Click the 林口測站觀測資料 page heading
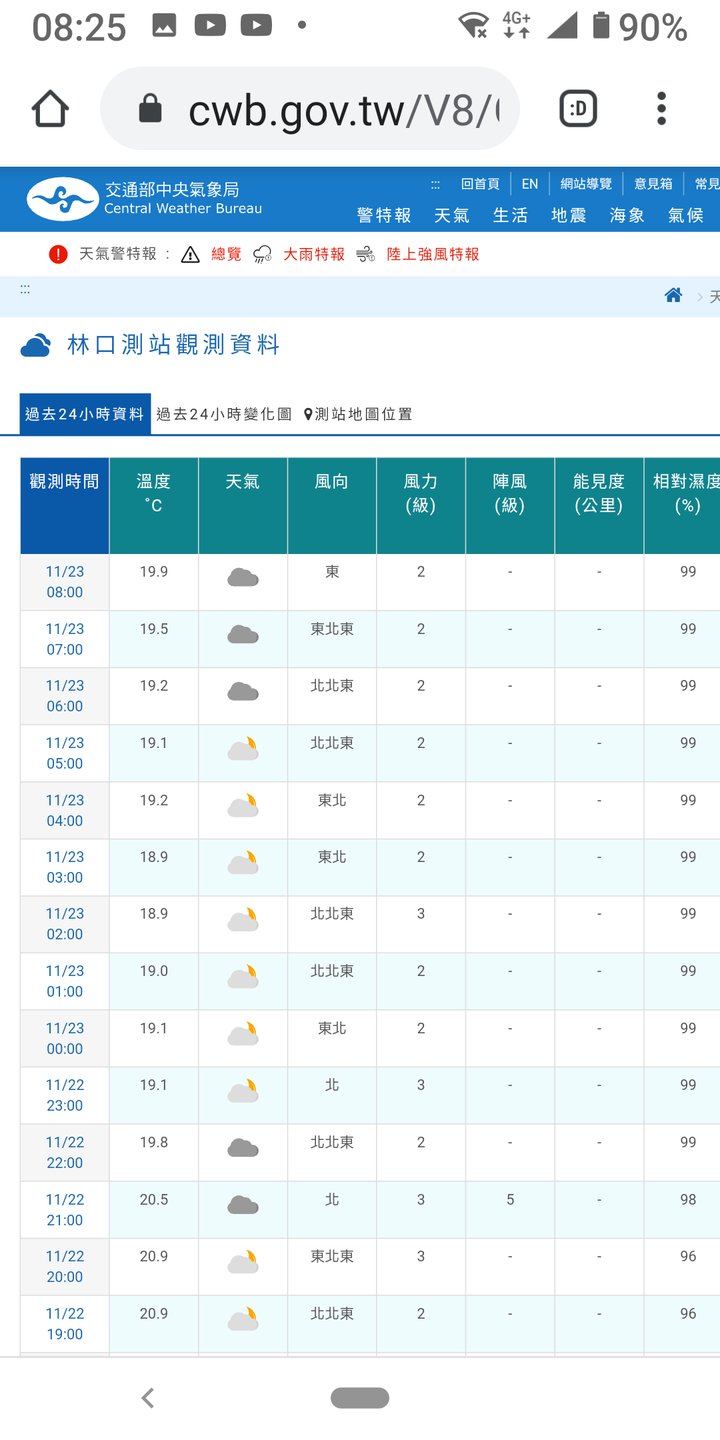Viewport: 720px width, 1440px height. 173,345
